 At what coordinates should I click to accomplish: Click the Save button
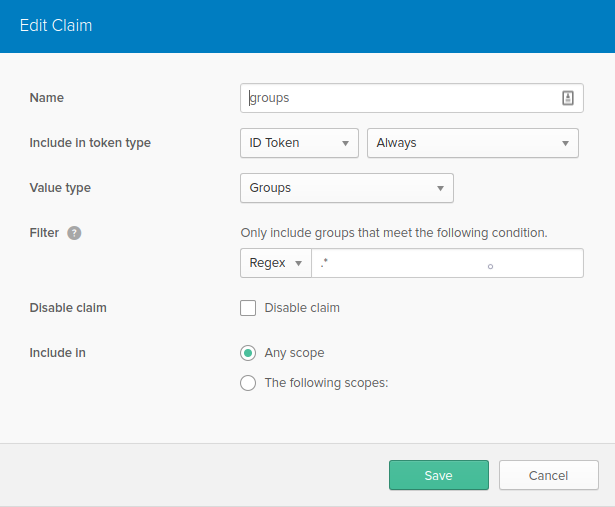(438, 475)
